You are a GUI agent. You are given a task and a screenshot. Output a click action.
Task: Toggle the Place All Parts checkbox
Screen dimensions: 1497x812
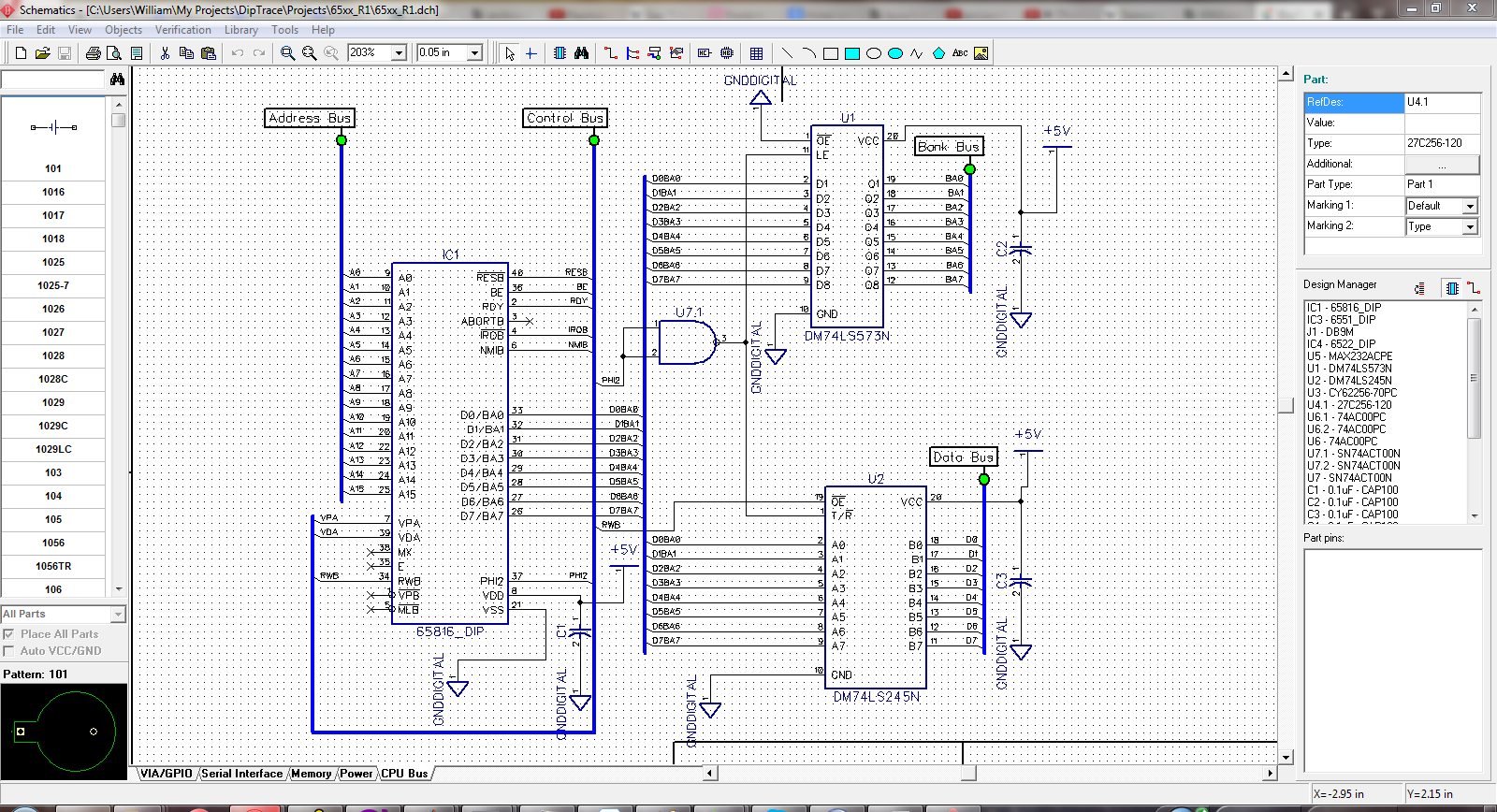9,634
